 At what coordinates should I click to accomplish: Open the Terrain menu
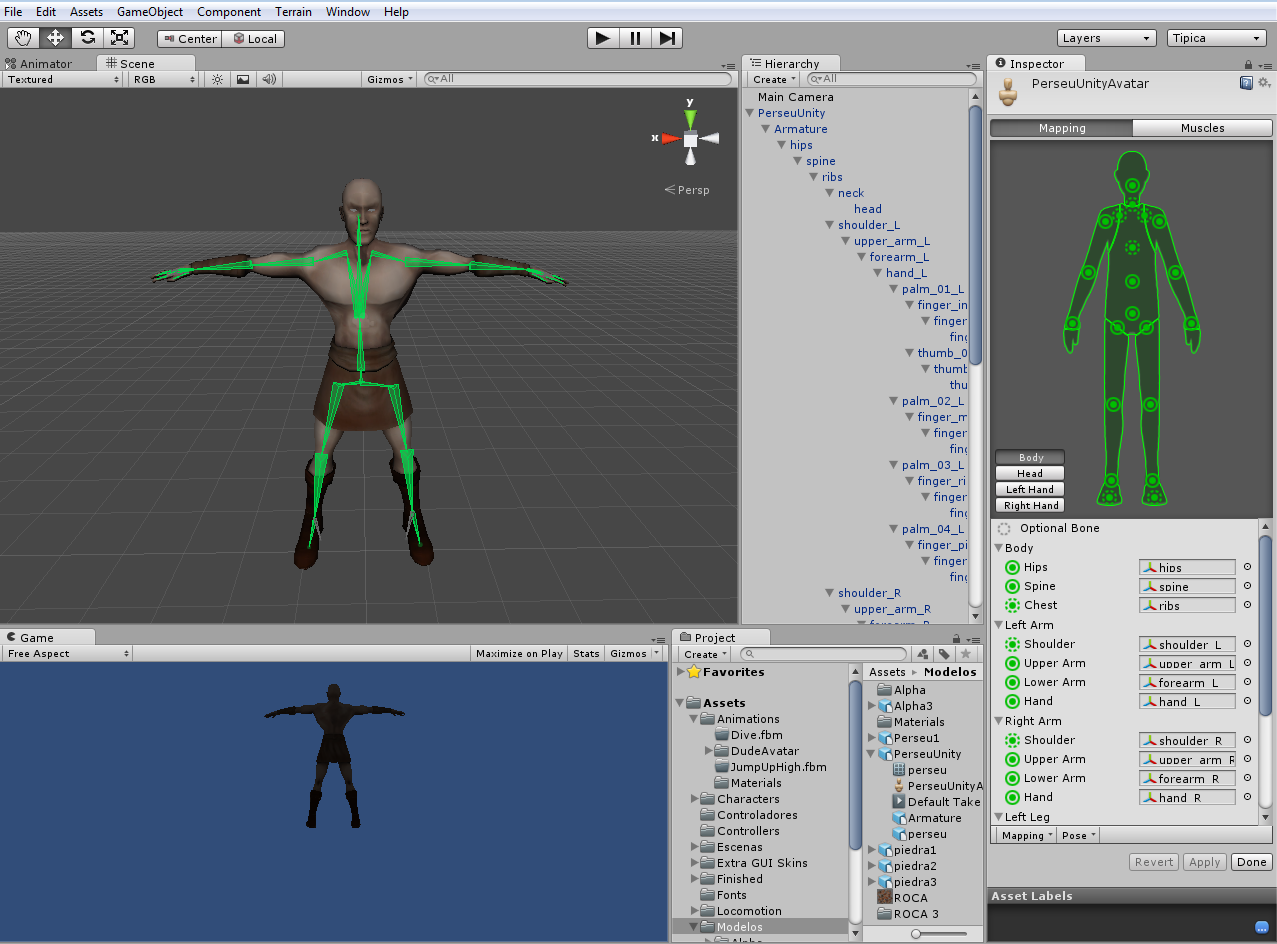pos(292,12)
